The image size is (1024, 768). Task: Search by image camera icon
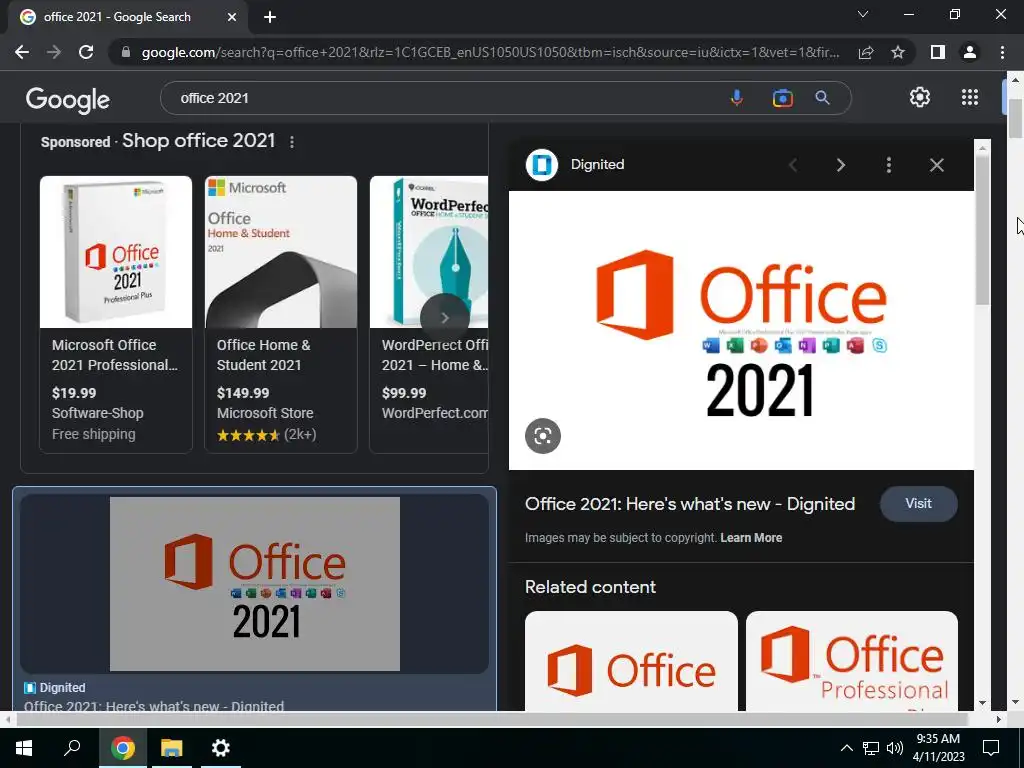pos(782,98)
